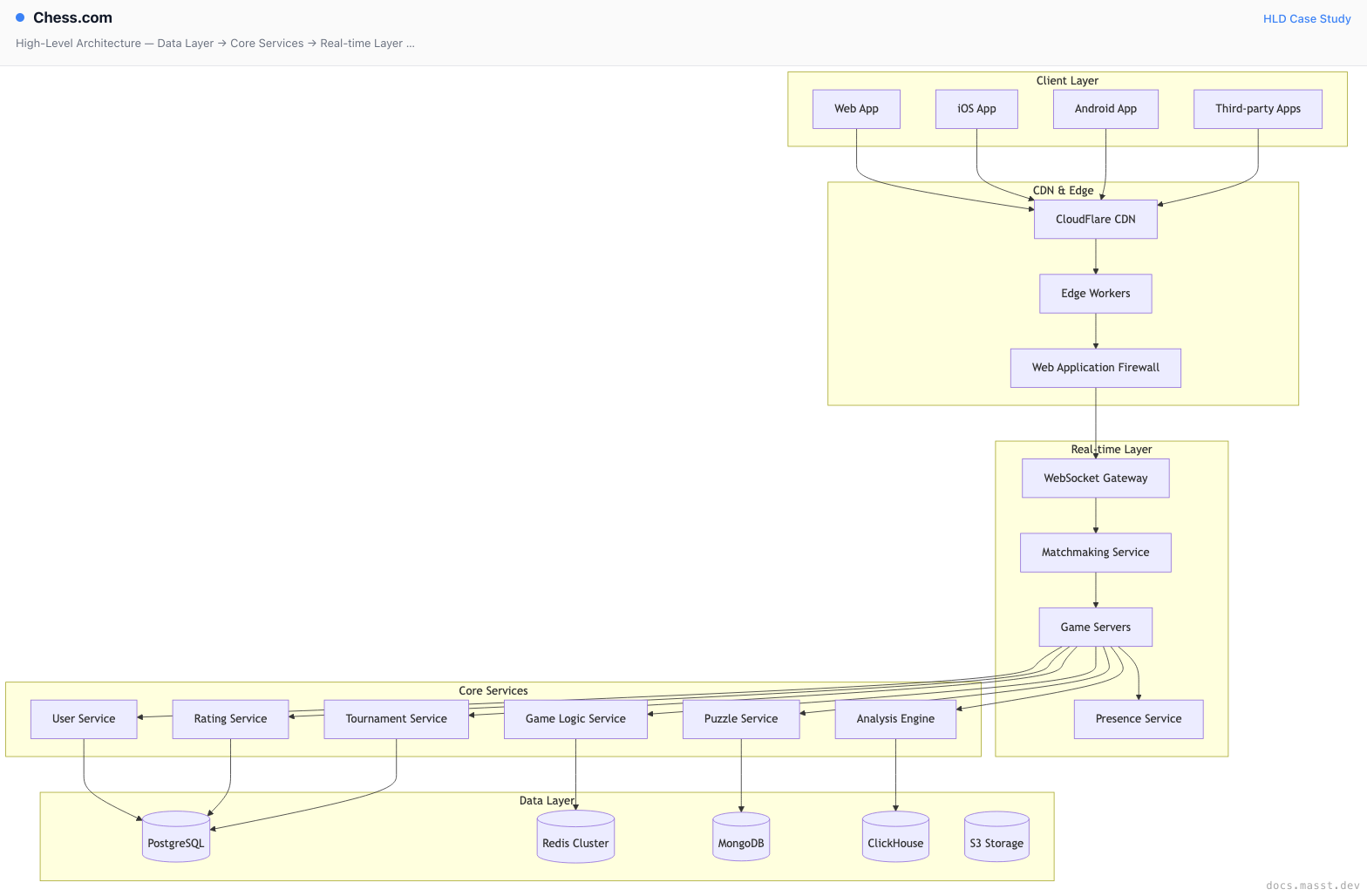Click the High-Level Architecture breadcrumb text

pos(78,43)
